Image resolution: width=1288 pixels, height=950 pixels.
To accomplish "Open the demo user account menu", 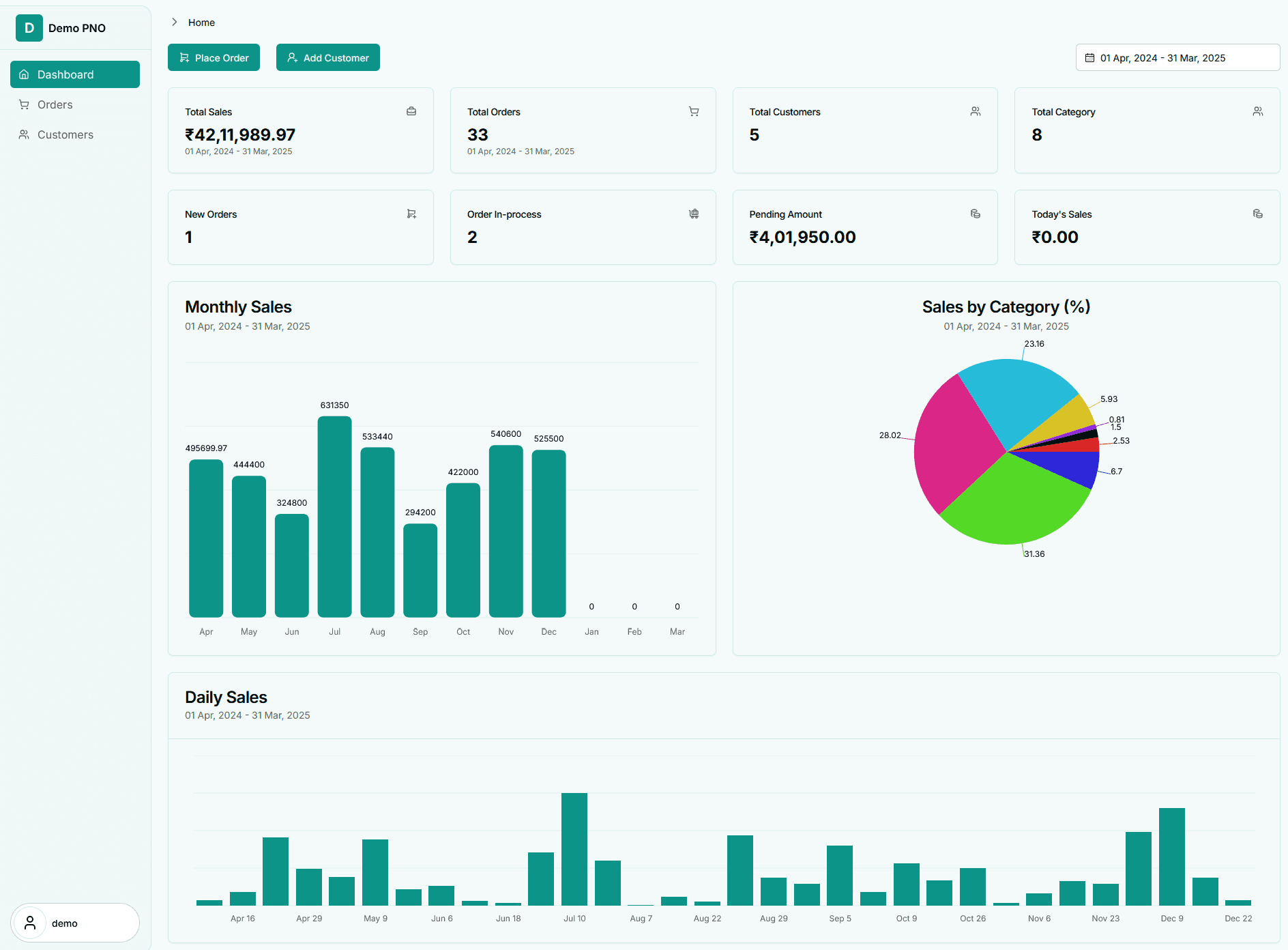I will 75,923.
